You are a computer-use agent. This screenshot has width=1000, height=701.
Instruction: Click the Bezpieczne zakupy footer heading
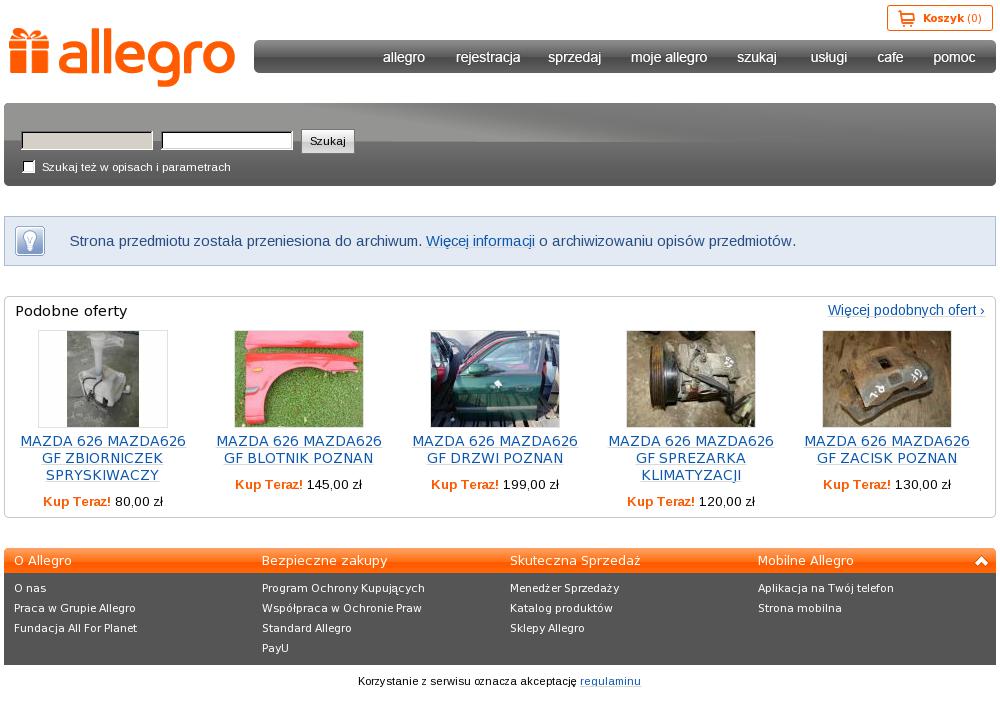325,561
